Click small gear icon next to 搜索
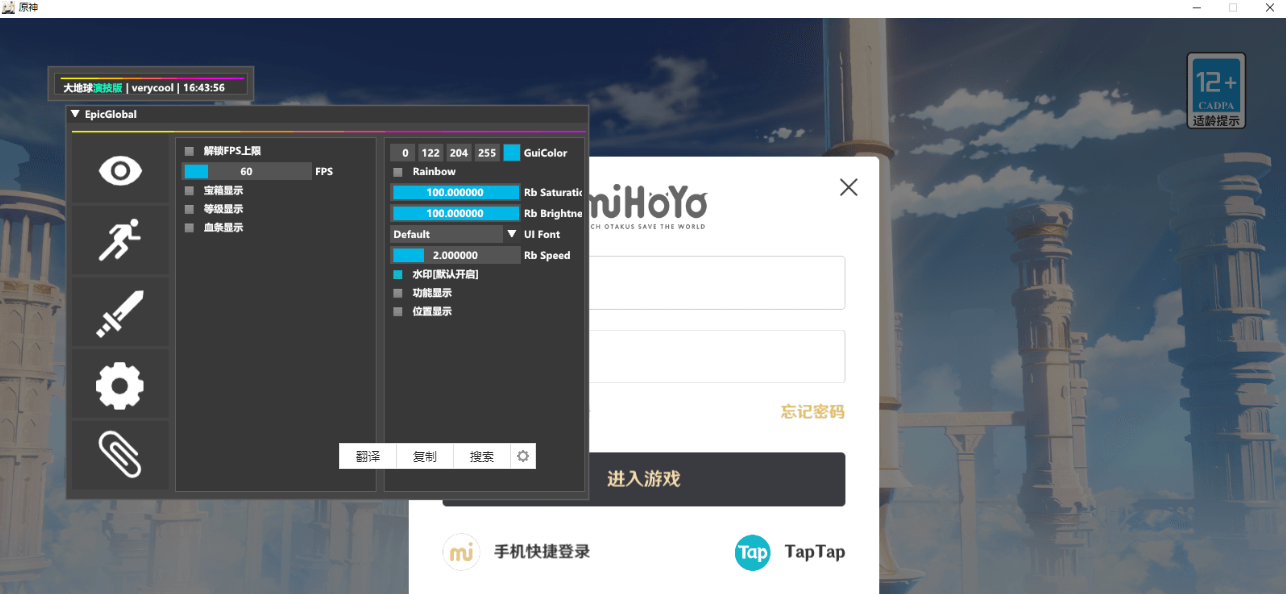The width and height of the screenshot is (1286, 594). click(x=522, y=456)
